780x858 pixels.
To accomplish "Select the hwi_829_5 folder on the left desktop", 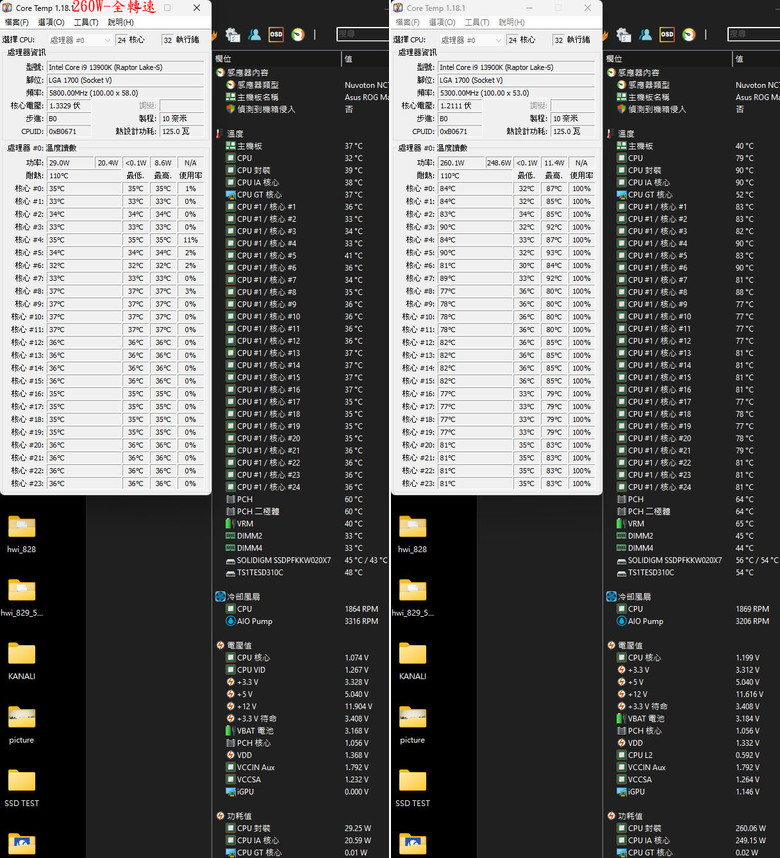I will [x=21, y=598].
